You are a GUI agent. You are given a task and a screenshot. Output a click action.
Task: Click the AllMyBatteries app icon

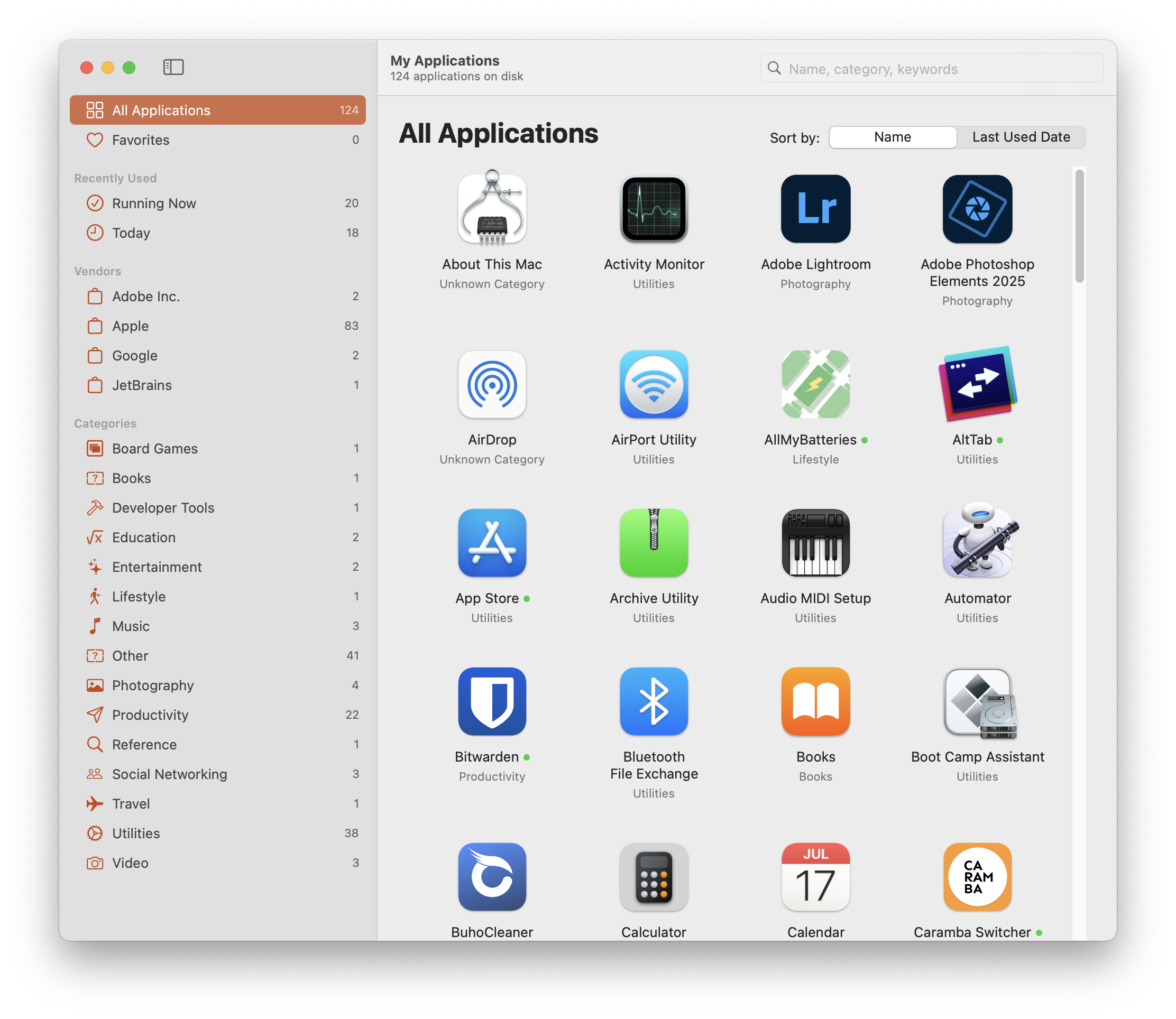[815, 384]
